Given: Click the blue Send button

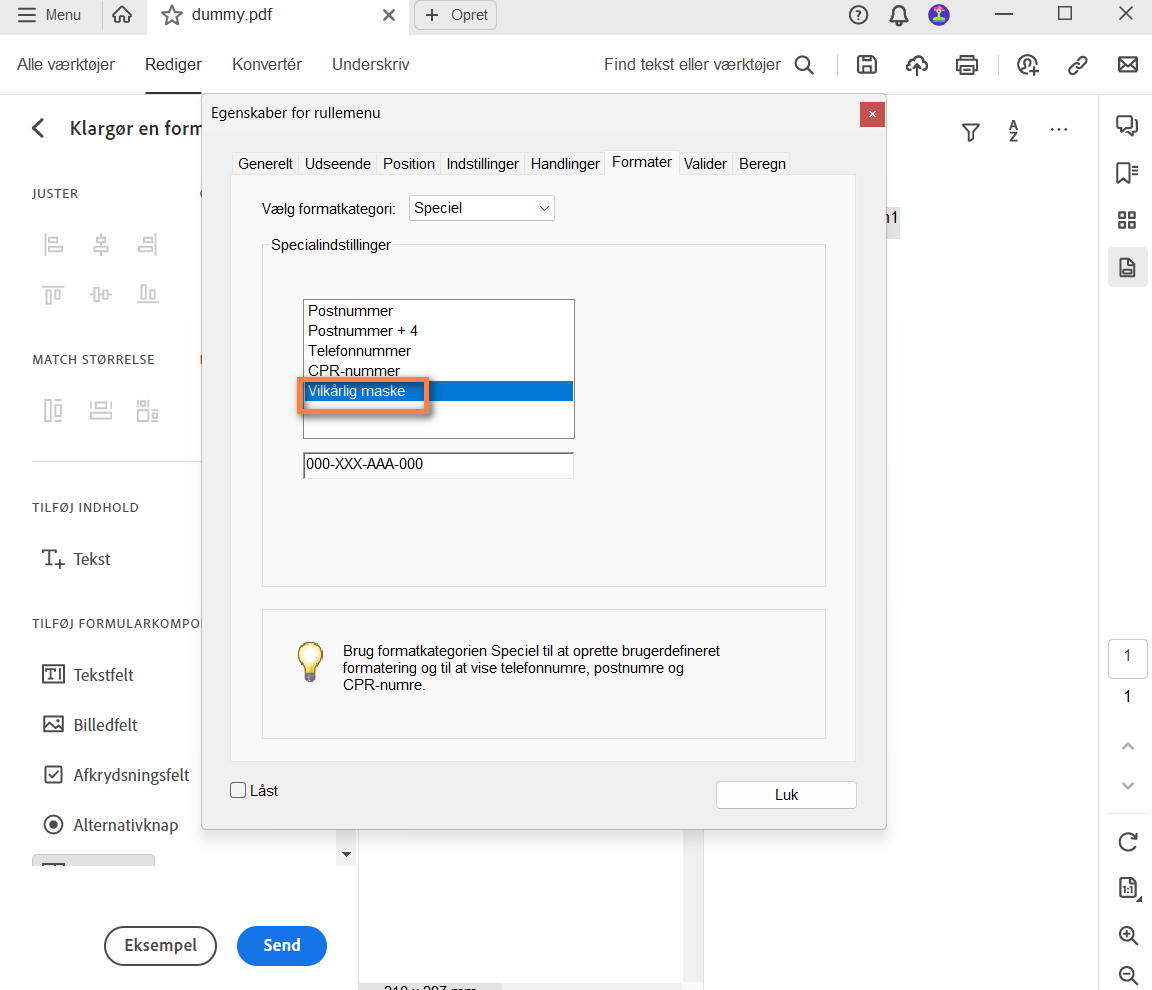Looking at the screenshot, I should click(x=281, y=945).
